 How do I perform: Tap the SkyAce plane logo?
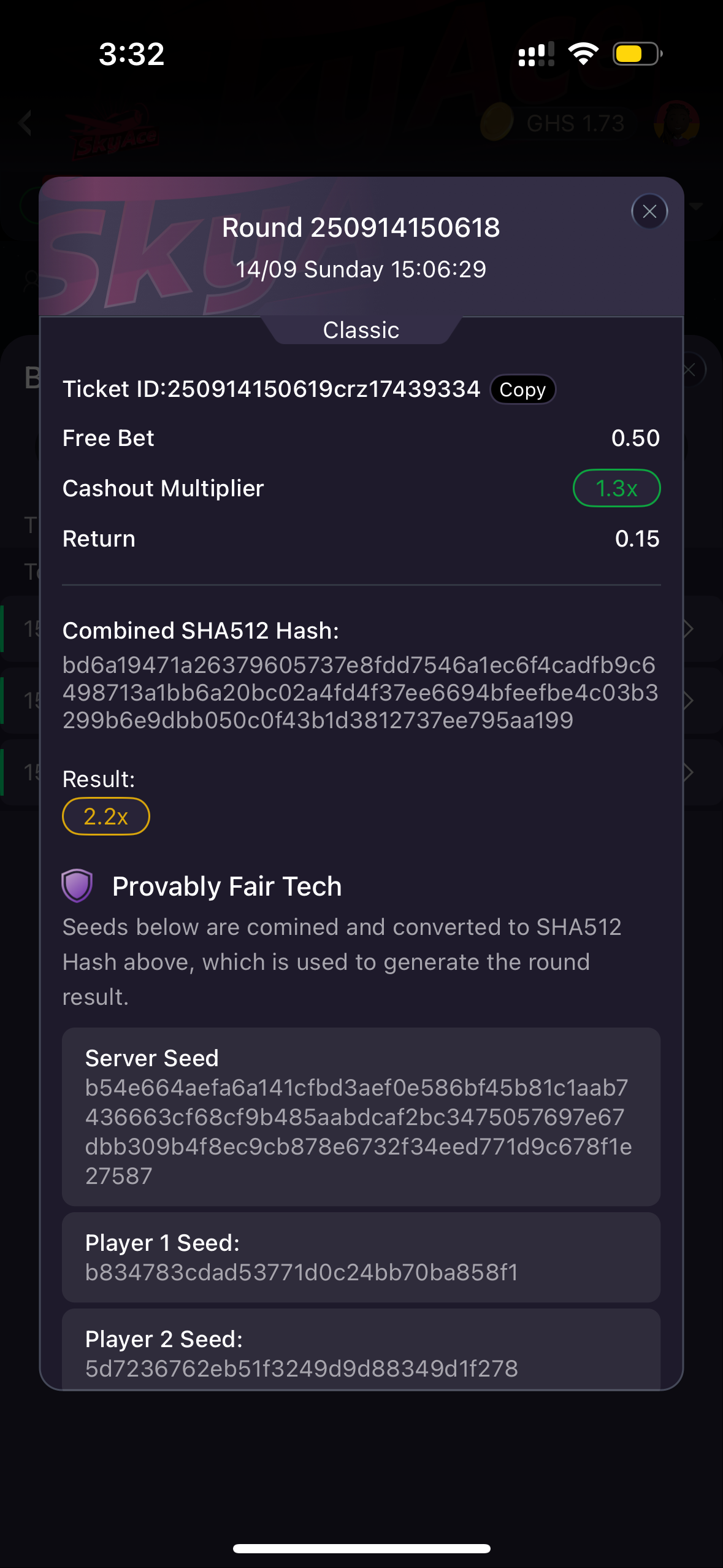click(115, 131)
